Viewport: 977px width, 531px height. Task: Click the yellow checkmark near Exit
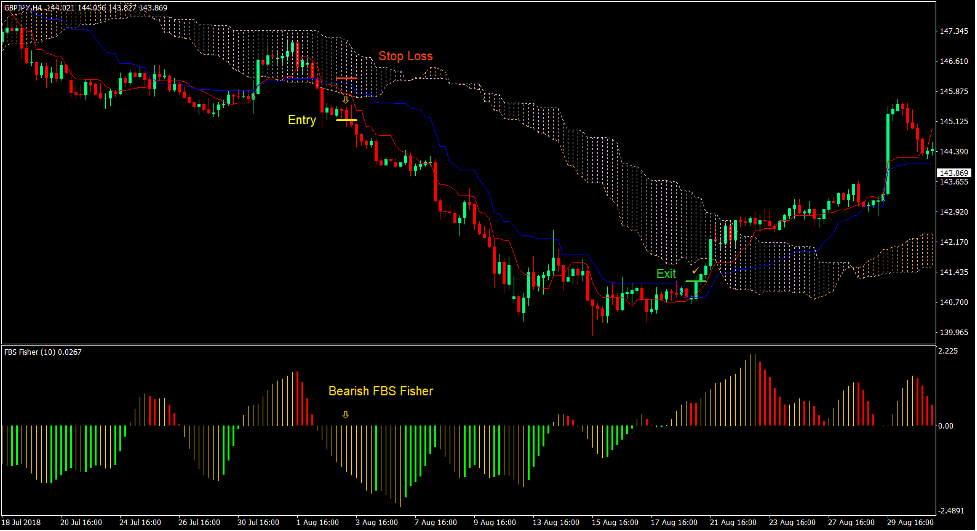coord(695,271)
